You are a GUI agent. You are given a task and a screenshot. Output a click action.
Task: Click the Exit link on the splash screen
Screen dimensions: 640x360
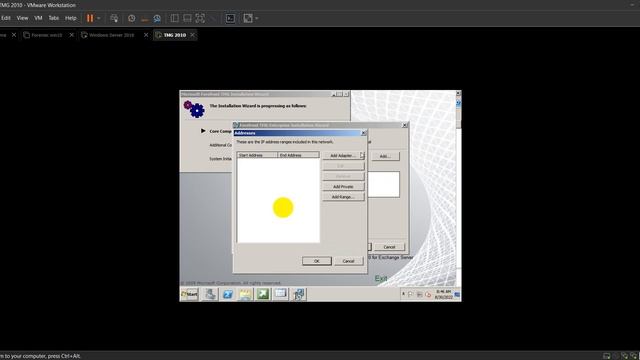pyautogui.click(x=381, y=278)
